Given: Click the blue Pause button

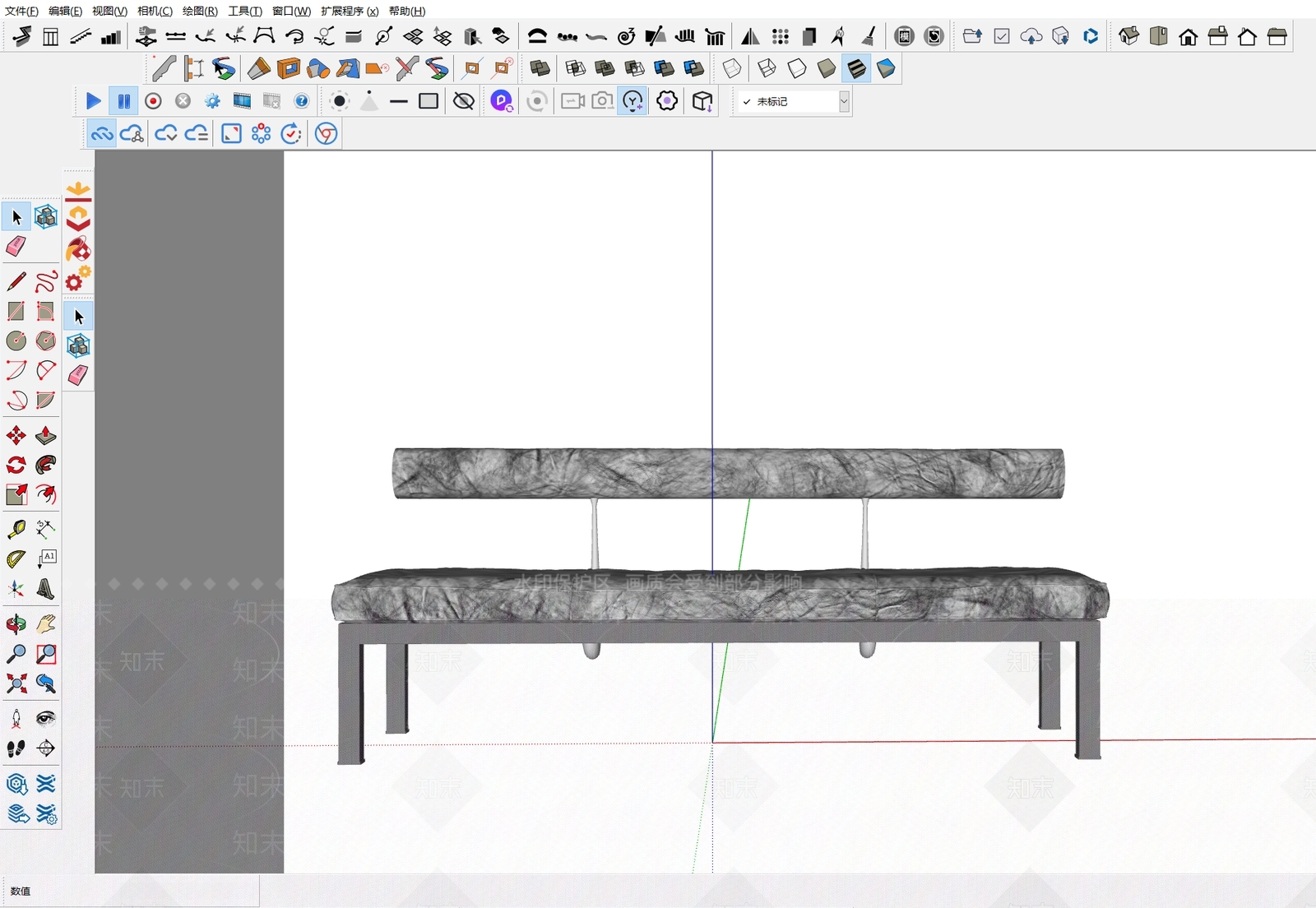Looking at the screenshot, I should [x=123, y=101].
